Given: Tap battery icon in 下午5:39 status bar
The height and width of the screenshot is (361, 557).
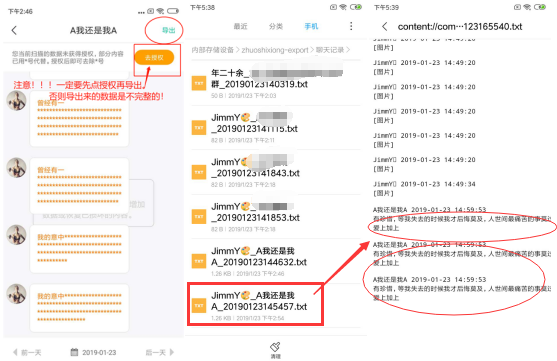Looking at the screenshot, I should click(x=540, y=7).
